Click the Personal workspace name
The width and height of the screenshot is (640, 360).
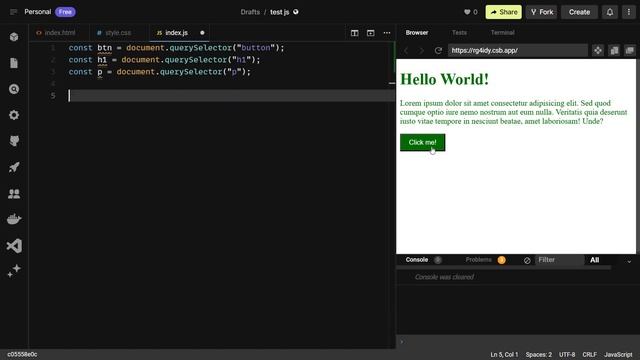(x=38, y=12)
